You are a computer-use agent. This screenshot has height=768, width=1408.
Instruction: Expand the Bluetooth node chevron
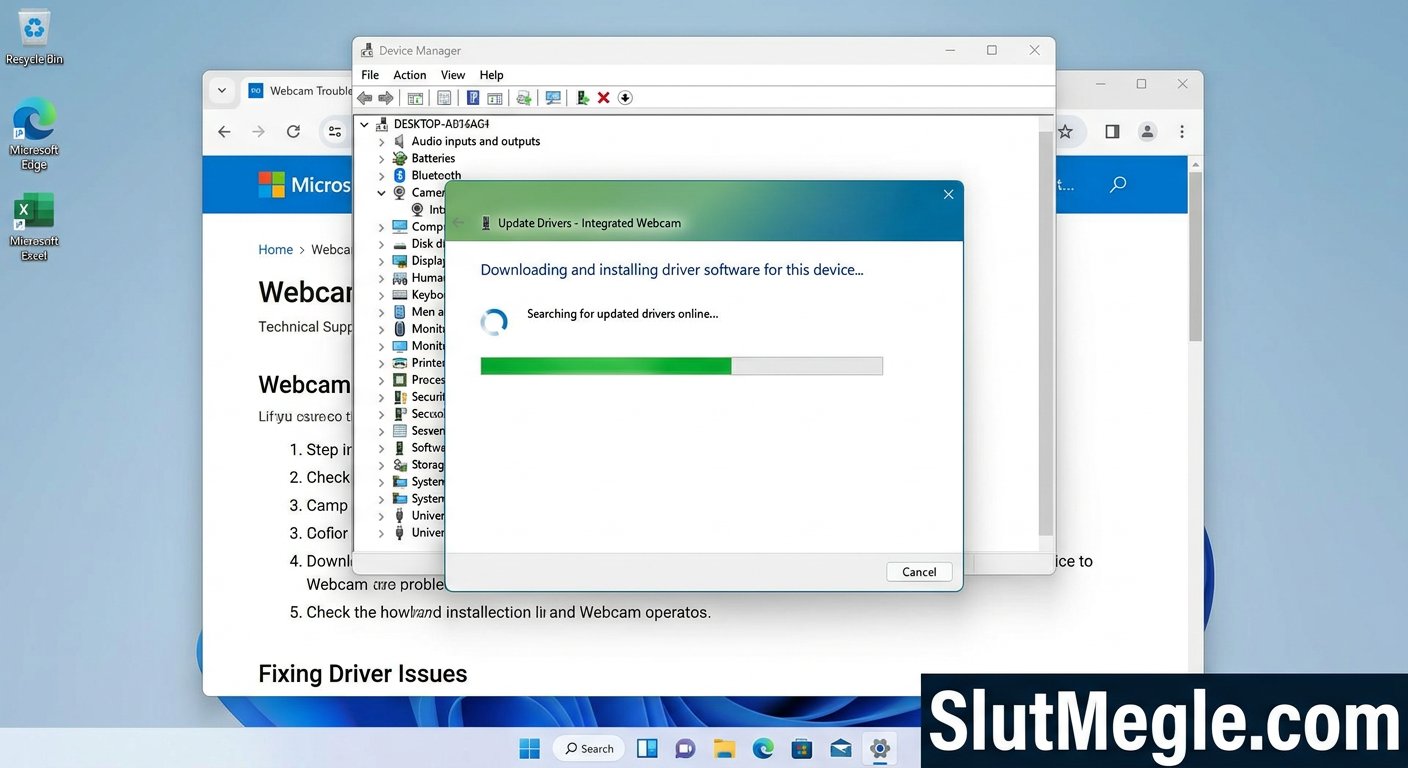(x=381, y=176)
